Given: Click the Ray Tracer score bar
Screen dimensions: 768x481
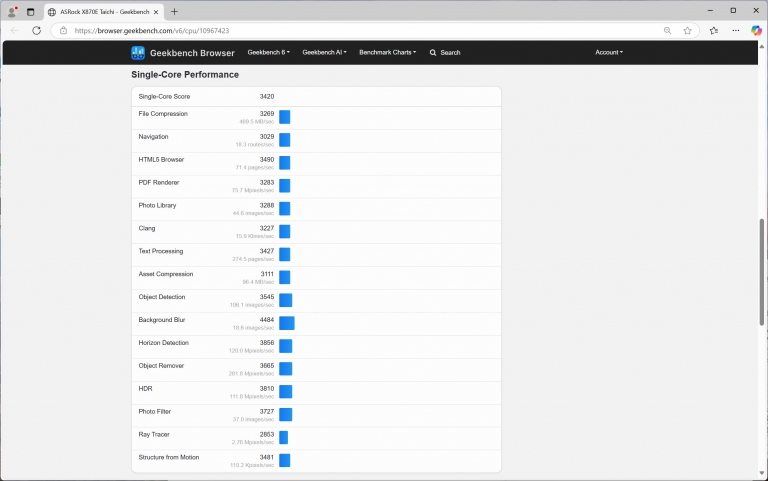Looking at the screenshot, I should [x=284, y=437].
